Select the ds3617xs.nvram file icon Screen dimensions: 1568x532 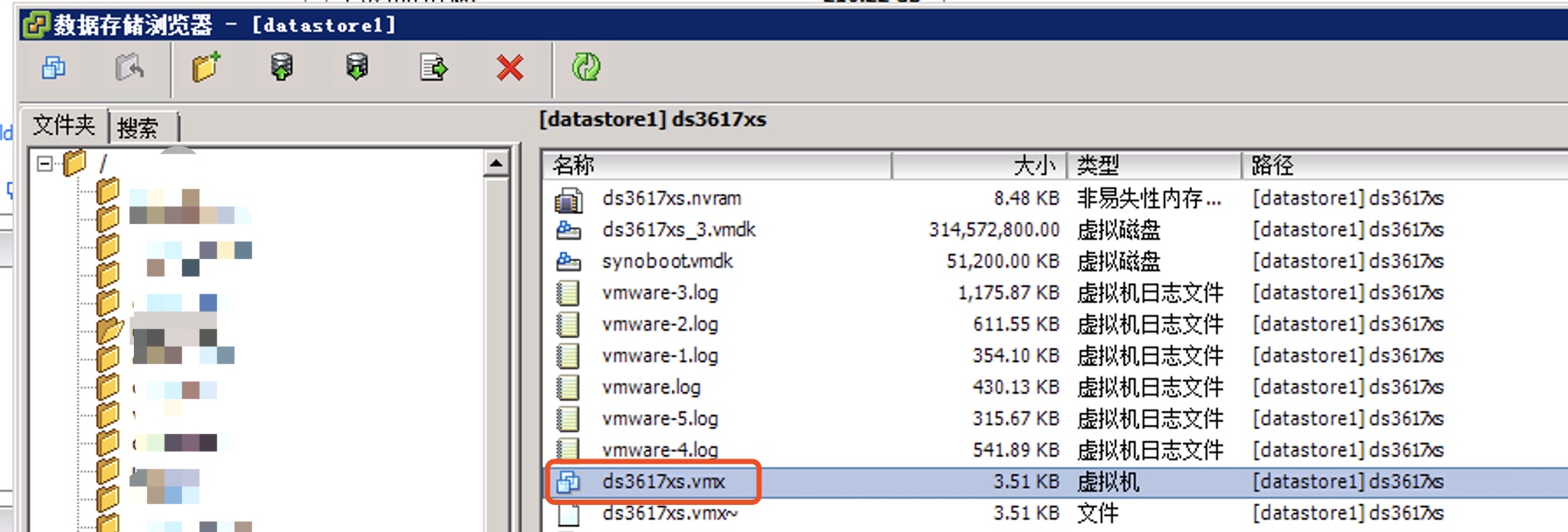(x=569, y=199)
